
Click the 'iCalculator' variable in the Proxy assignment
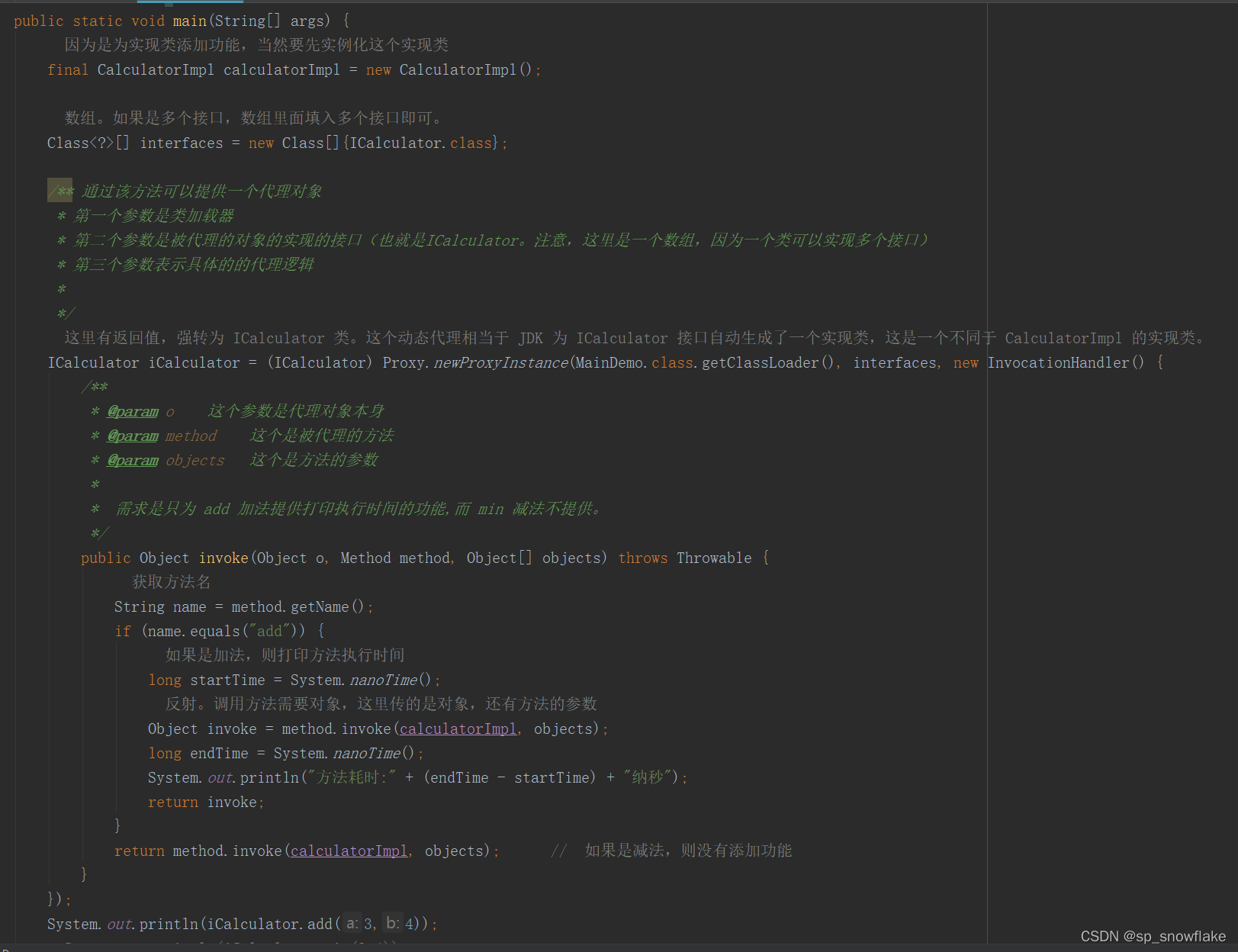pos(194,362)
